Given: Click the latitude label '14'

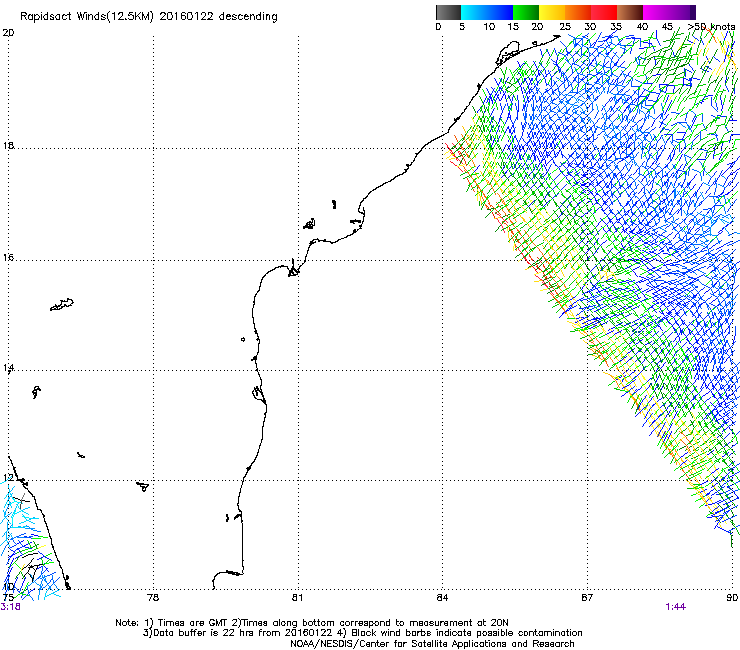Looking at the screenshot, I should (x=8, y=368).
